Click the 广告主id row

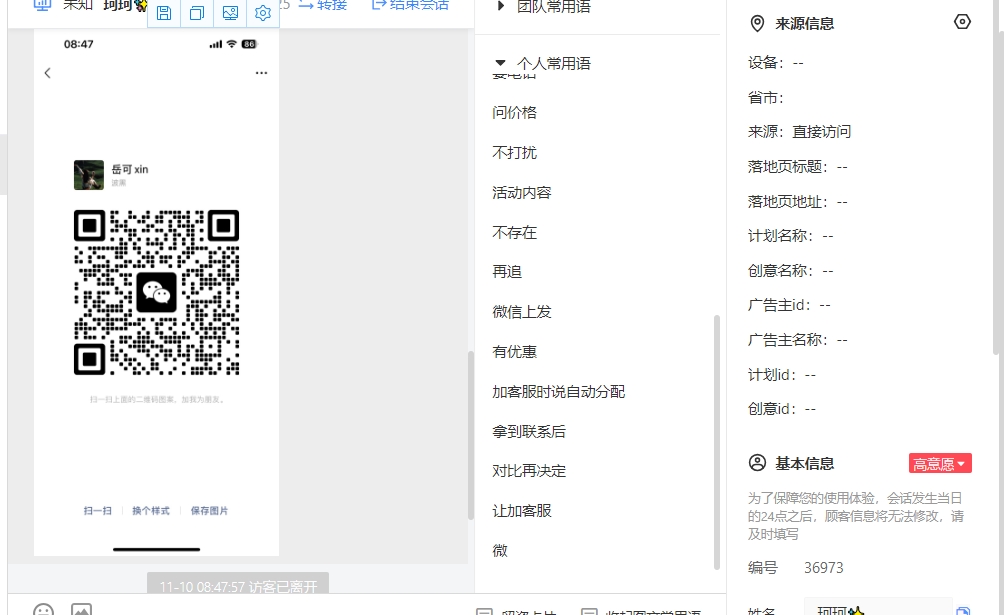[789, 305]
